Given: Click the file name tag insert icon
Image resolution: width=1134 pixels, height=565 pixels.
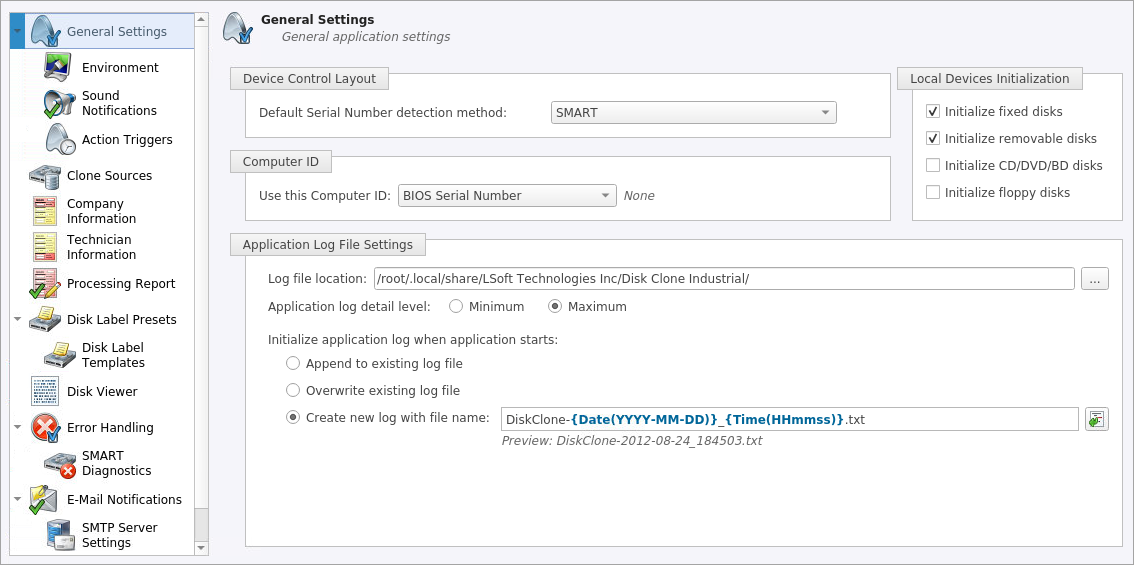Looking at the screenshot, I should (1096, 419).
